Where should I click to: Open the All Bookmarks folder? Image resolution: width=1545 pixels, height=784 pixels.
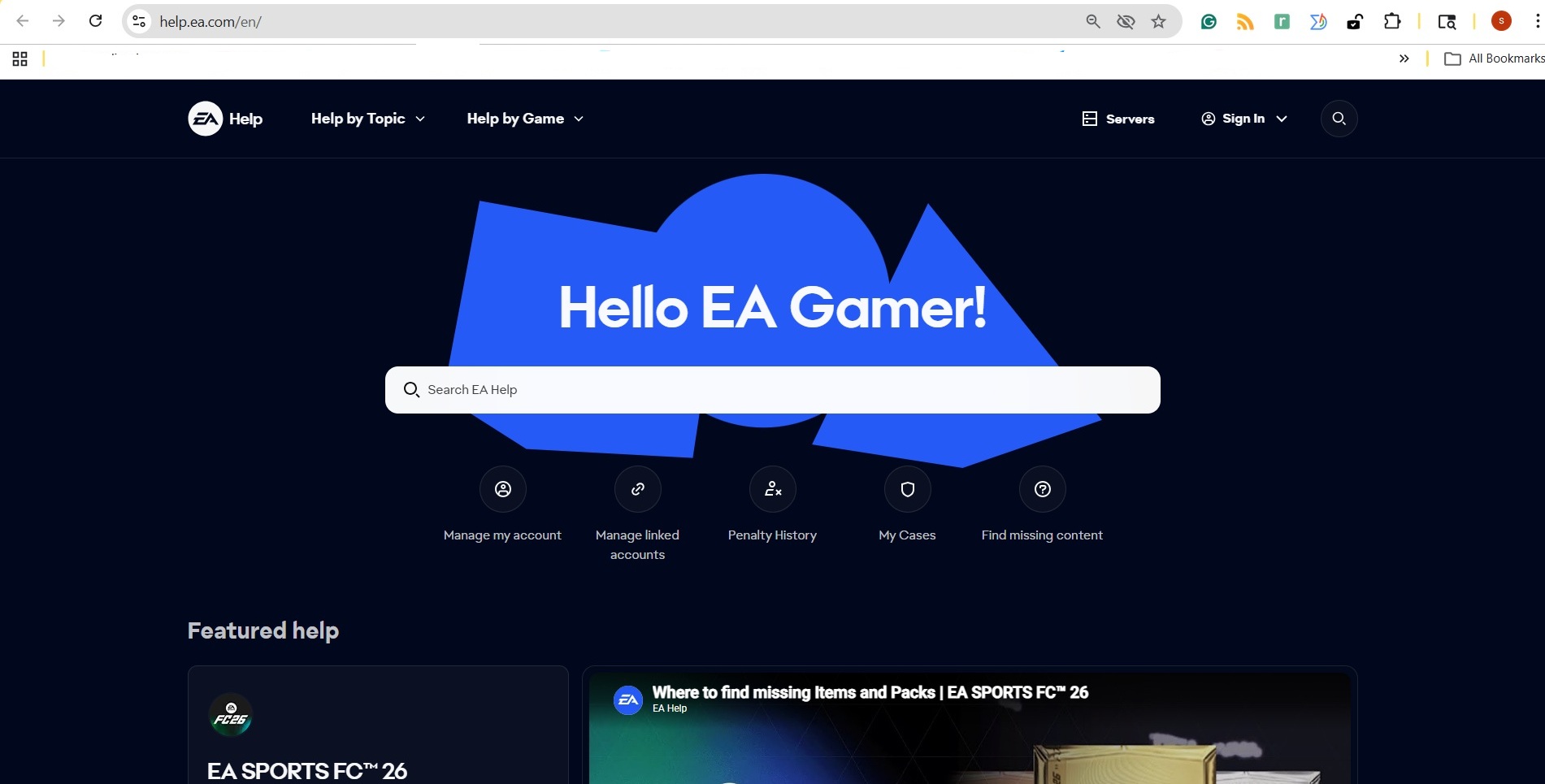click(1494, 58)
